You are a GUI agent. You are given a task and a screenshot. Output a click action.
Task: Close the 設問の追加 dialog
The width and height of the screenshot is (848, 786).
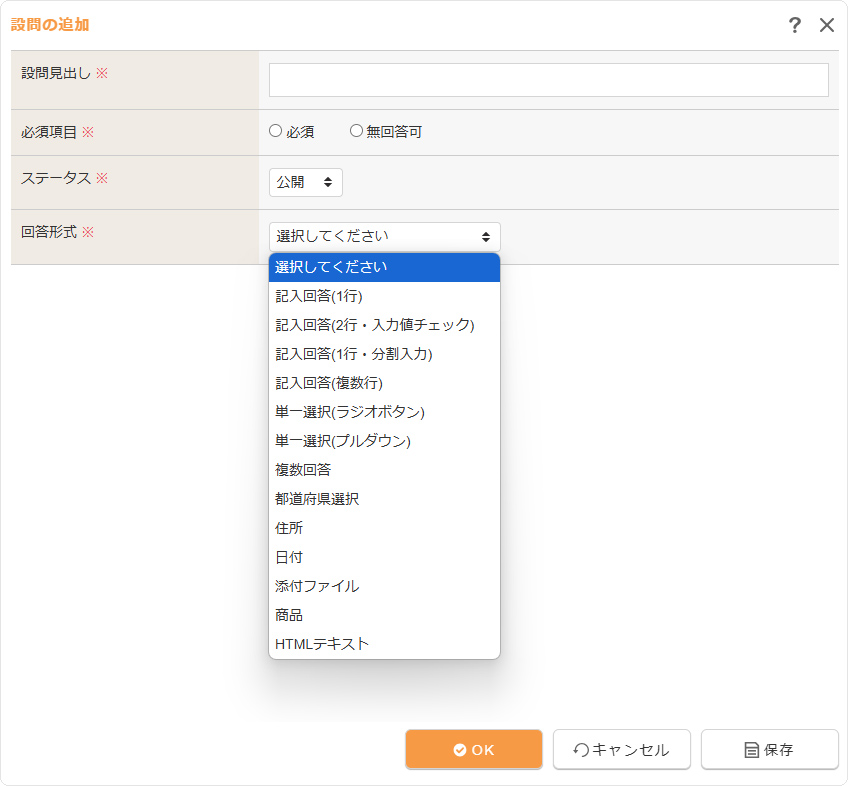tap(827, 26)
